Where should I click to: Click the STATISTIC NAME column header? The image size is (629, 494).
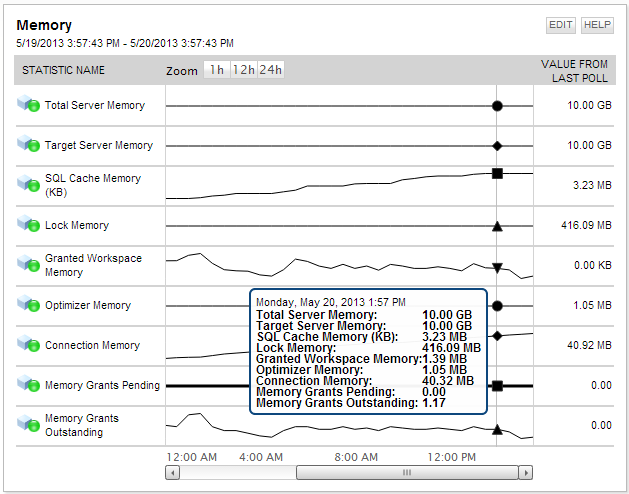coord(63,70)
